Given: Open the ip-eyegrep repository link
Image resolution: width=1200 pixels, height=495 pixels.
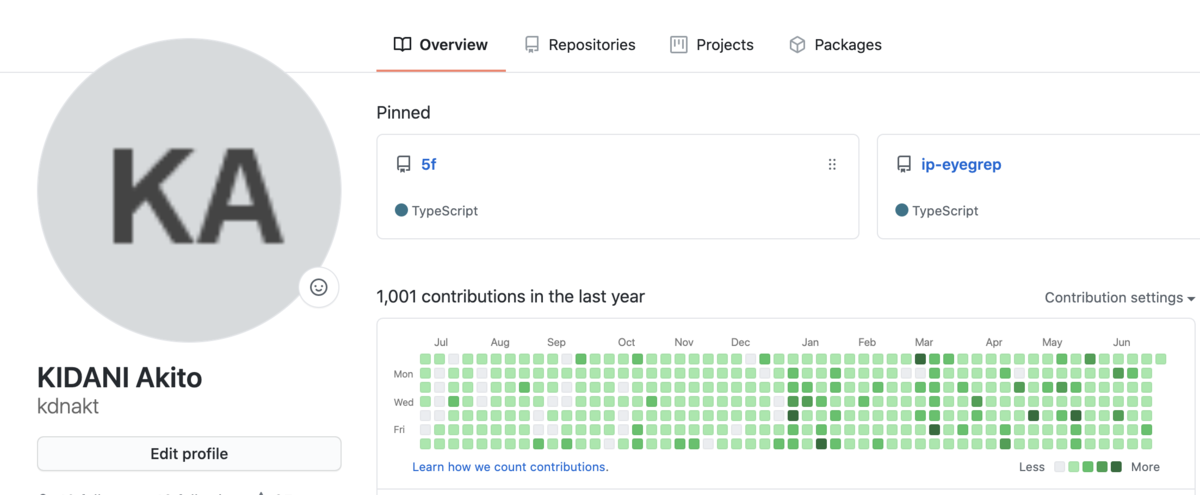Looking at the screenshot, I should (x=961, y=165).
